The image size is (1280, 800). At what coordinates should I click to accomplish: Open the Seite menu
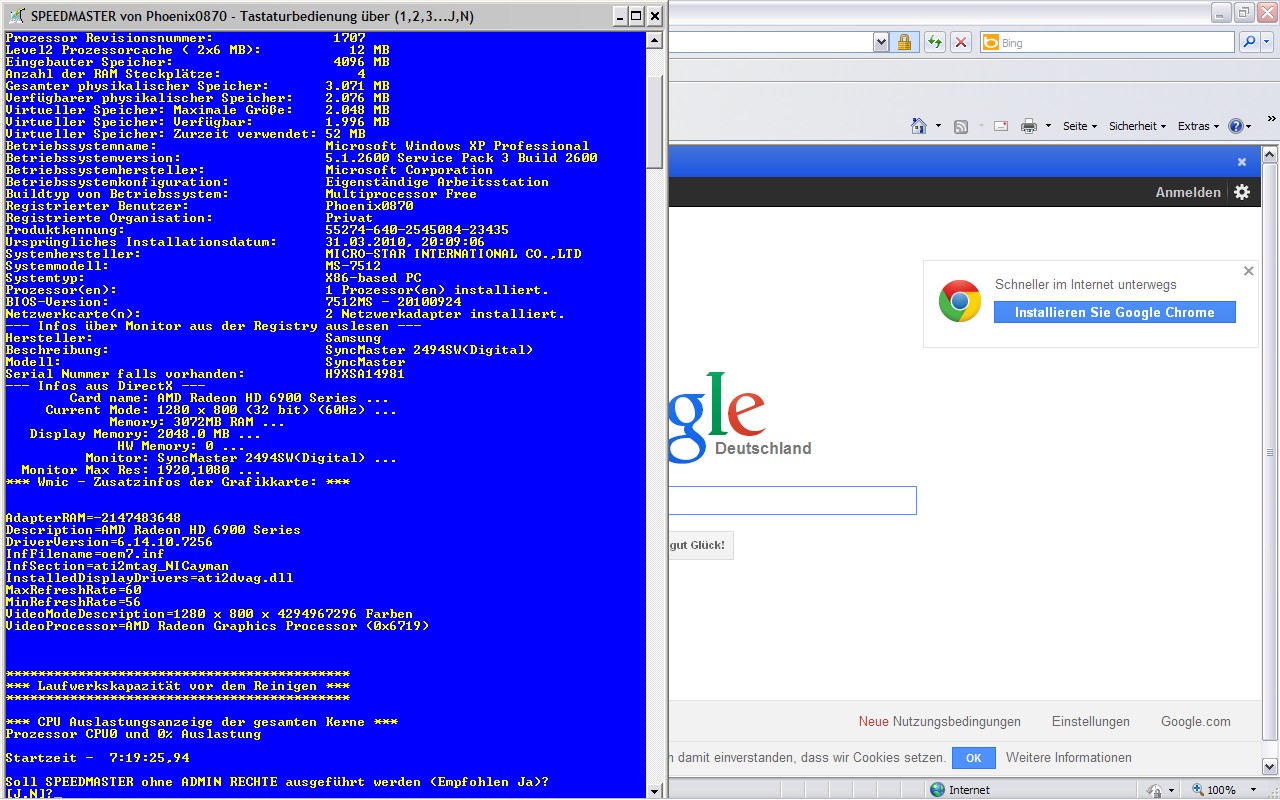point(1080,126)
